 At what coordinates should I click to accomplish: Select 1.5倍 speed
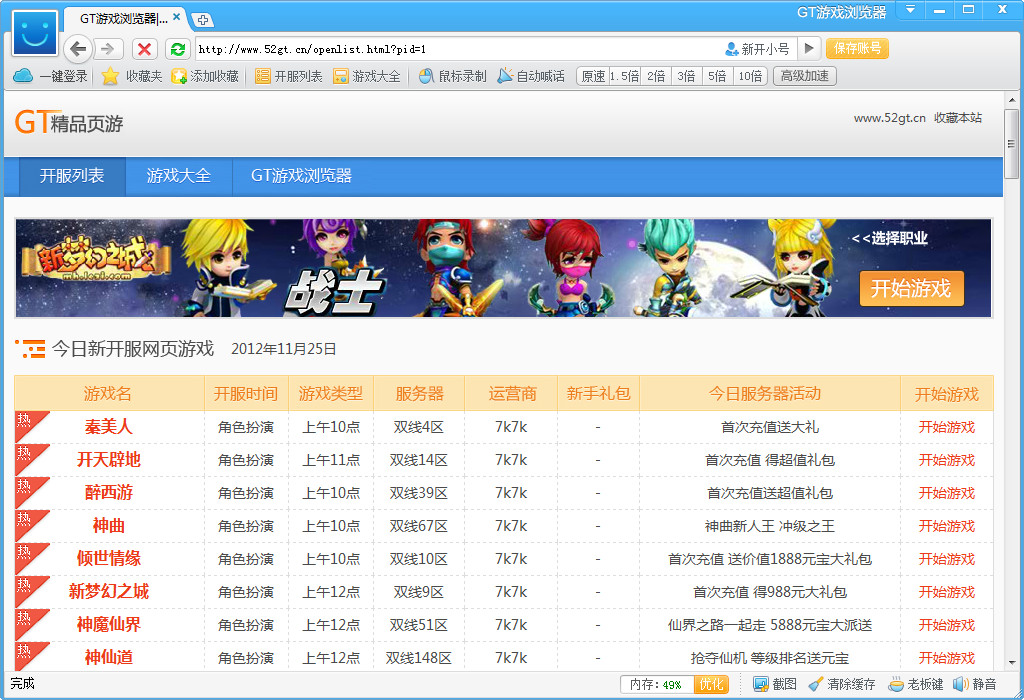pyautogui.click(x=624, y=76)
